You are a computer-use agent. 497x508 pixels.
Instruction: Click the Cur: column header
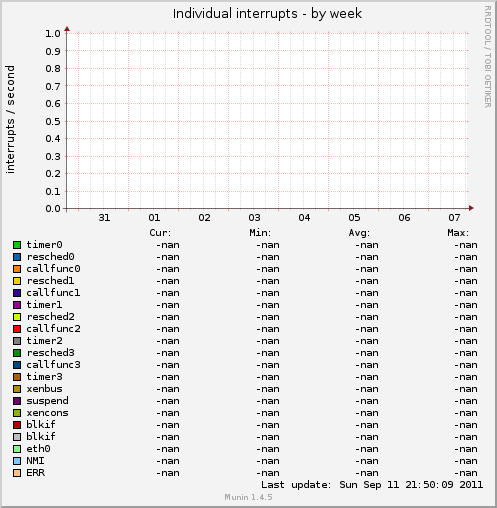160,233
